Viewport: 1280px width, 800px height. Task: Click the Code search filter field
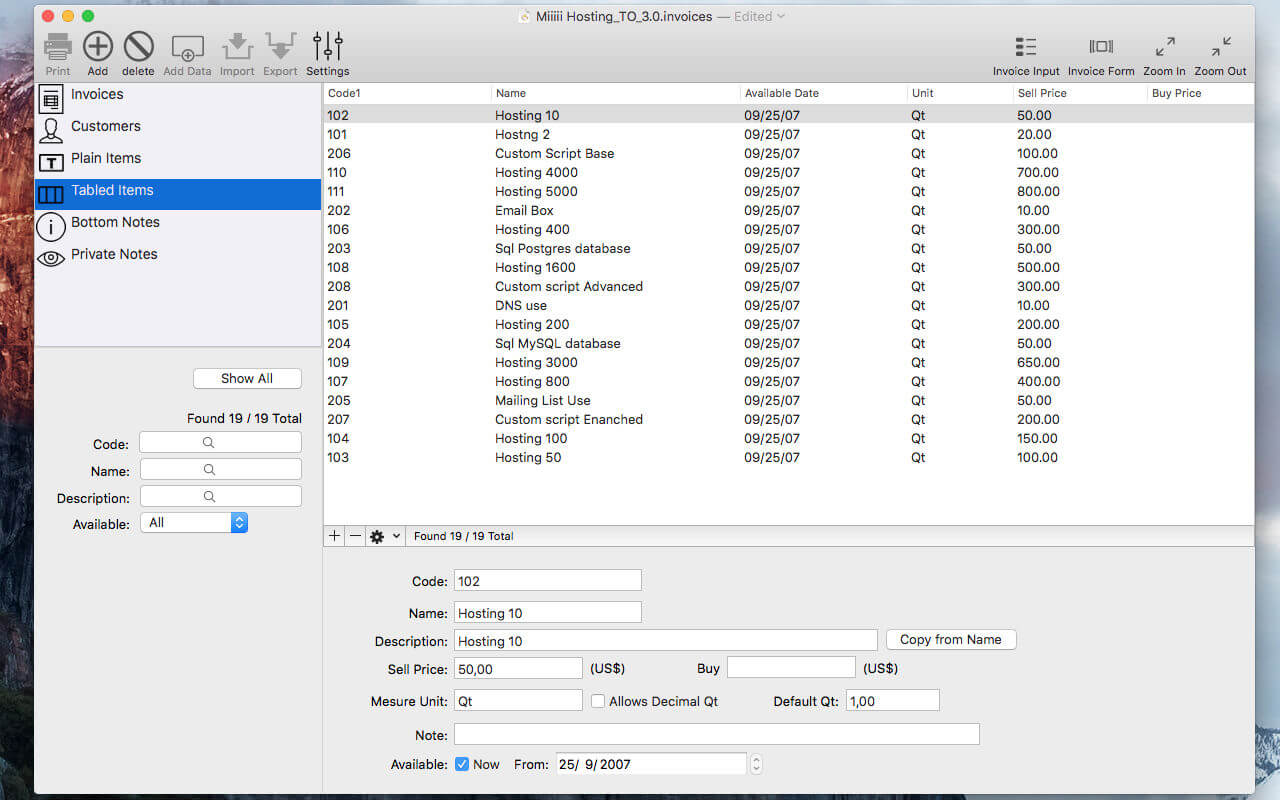click(x=220, y=442)
